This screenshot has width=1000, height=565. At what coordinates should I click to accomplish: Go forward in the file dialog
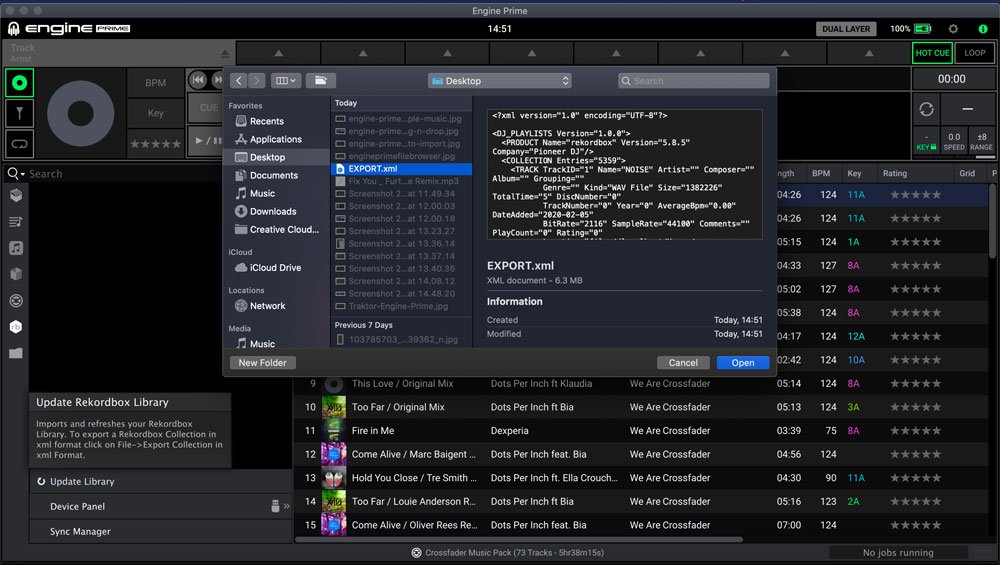[256, 80]
